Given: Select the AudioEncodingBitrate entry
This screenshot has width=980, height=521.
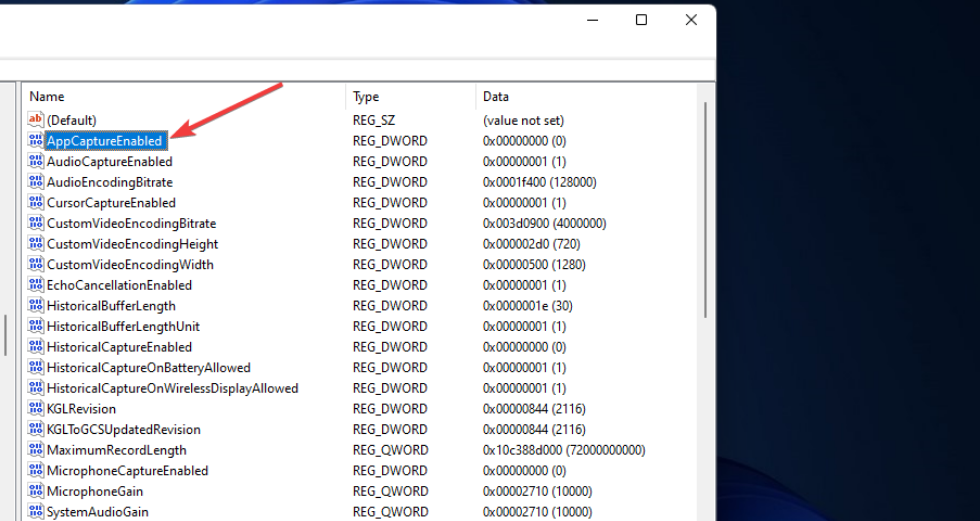Looking at the screenshot, I should click(x=109, y=182).
